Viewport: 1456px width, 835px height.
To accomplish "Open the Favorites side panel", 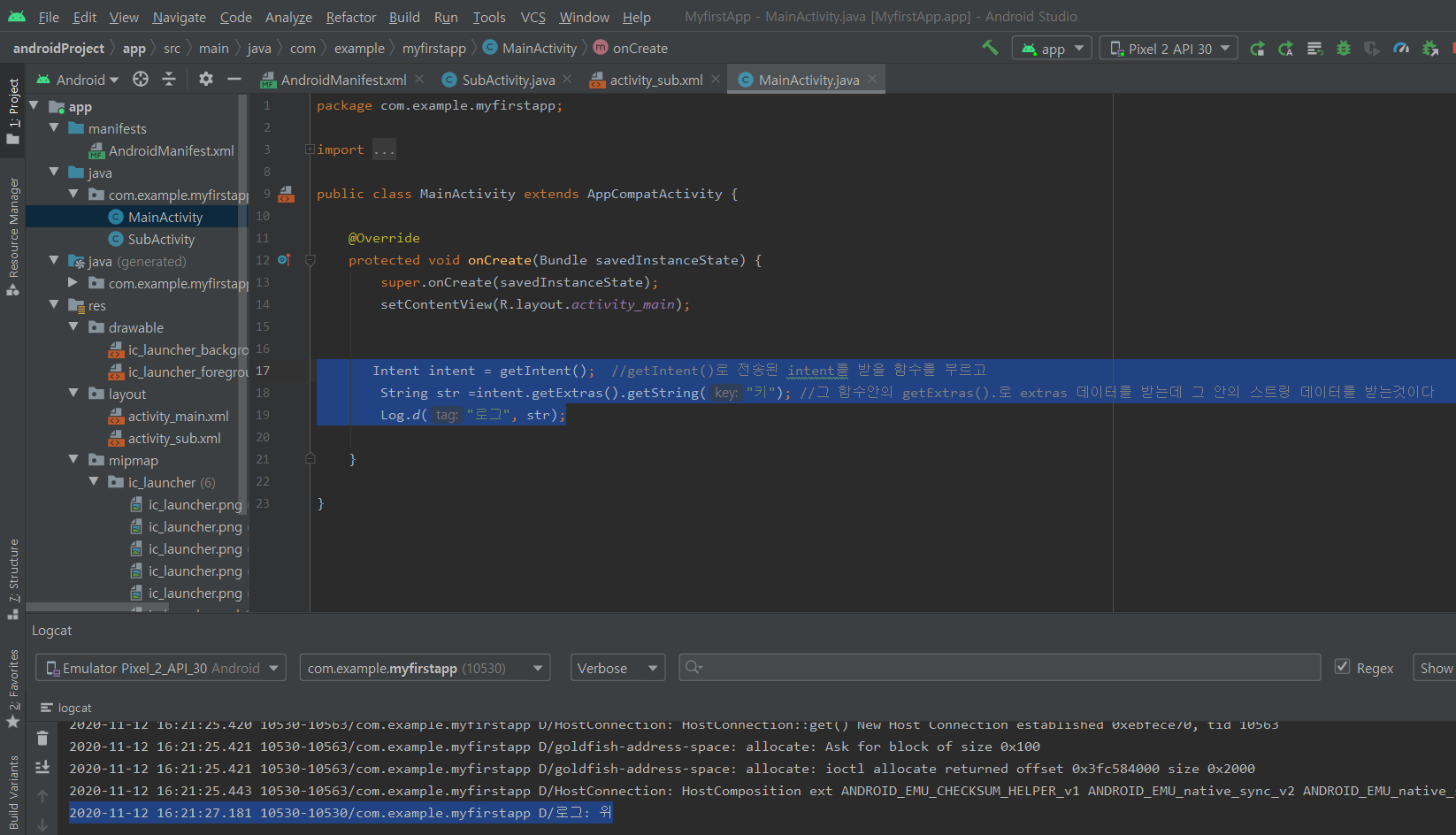I will (x=13, y=688).
